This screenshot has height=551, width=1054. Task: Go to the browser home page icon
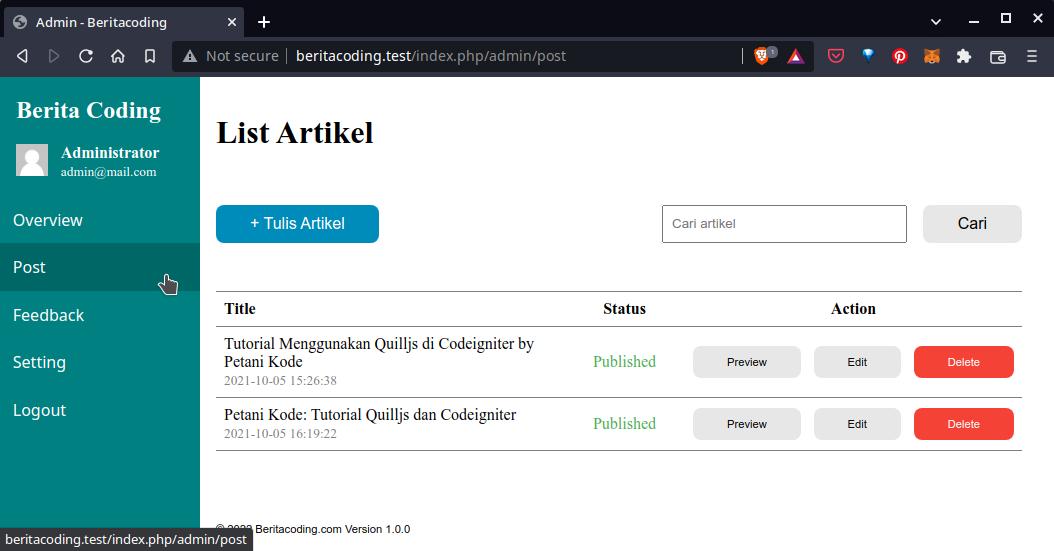(x=118, y=56)
